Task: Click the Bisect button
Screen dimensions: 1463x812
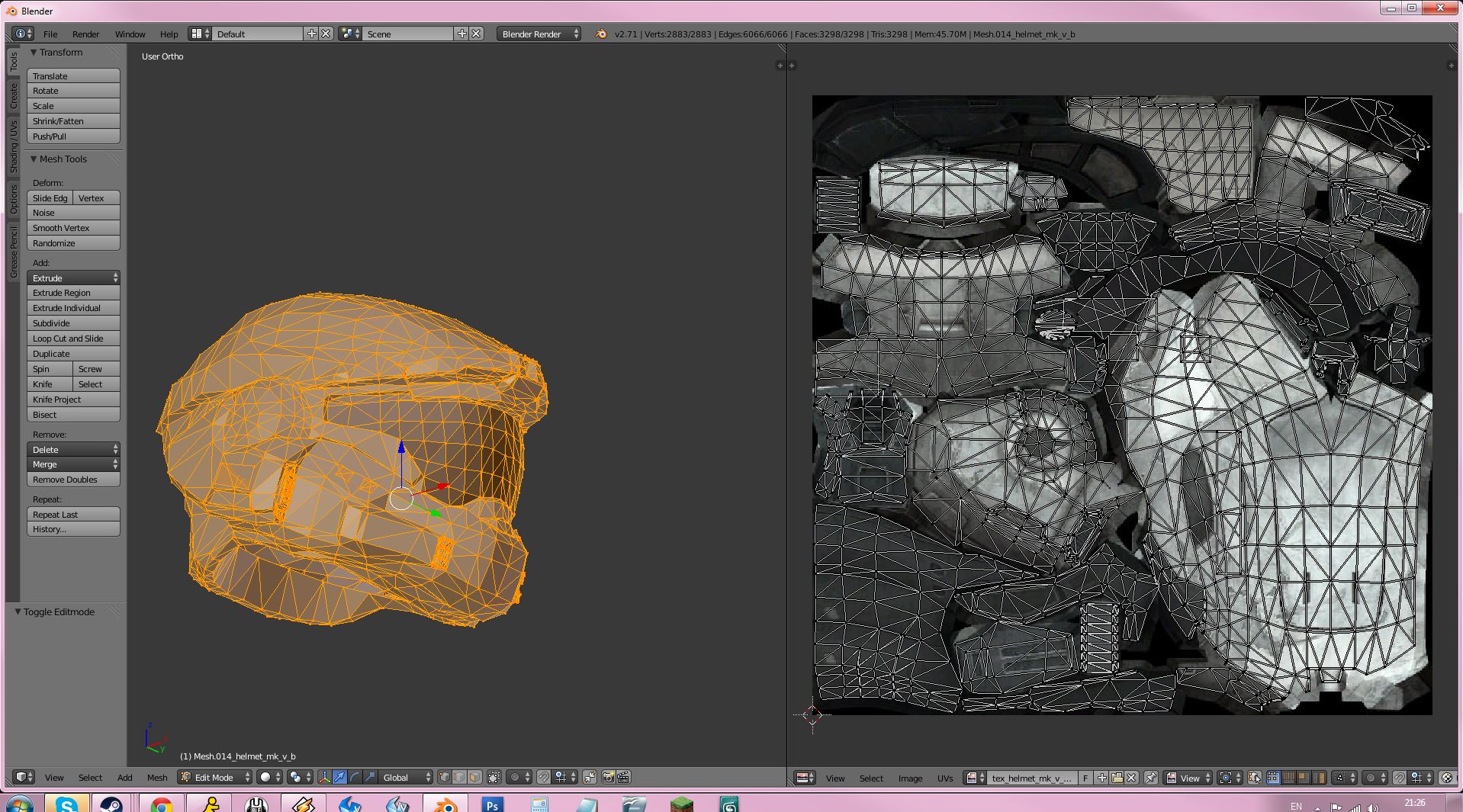Action: click(x=73, y=414)
